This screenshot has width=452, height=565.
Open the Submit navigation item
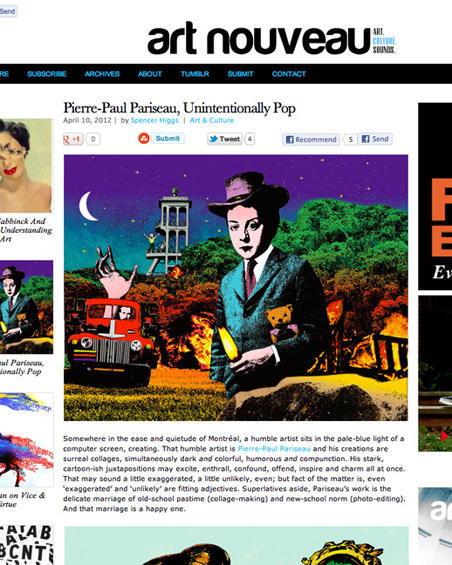coord(240,74)
